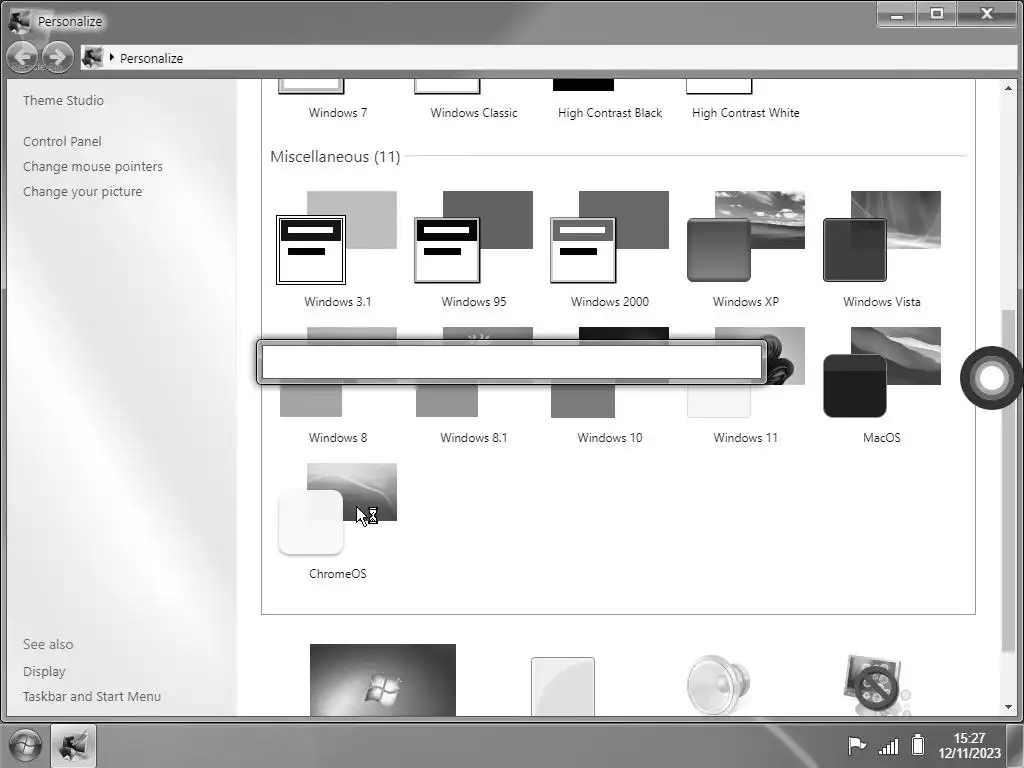Open sounds speaker icon

tap(718, 686)
